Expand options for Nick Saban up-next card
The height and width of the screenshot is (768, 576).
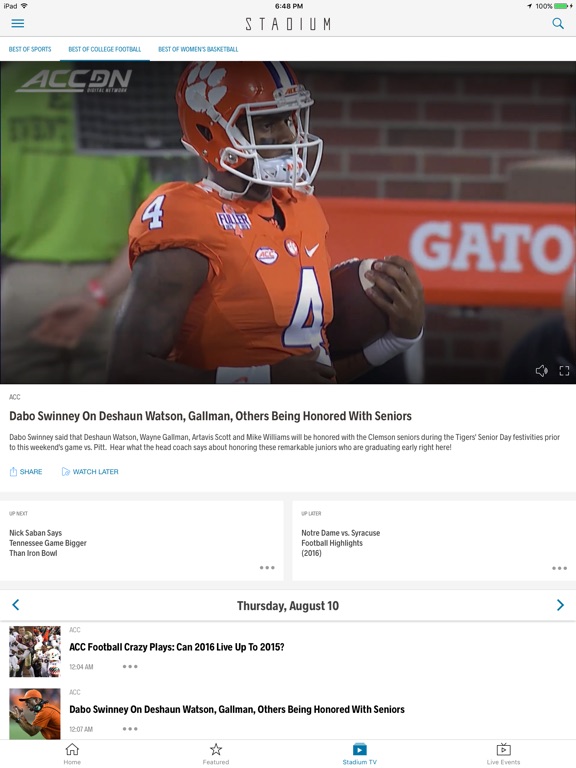[x=267, y=568]
